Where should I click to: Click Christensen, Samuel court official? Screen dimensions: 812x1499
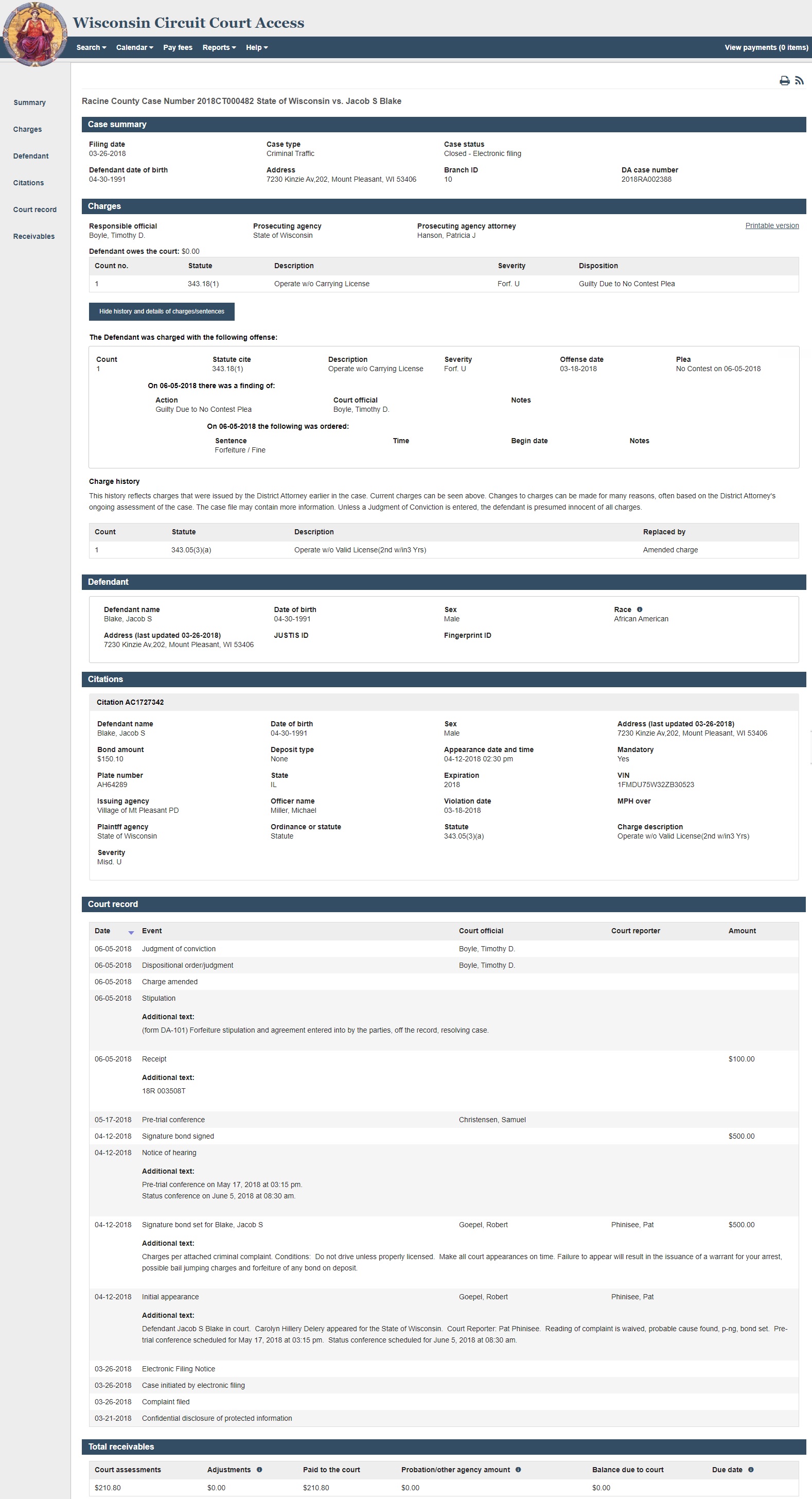(492, 1120)
